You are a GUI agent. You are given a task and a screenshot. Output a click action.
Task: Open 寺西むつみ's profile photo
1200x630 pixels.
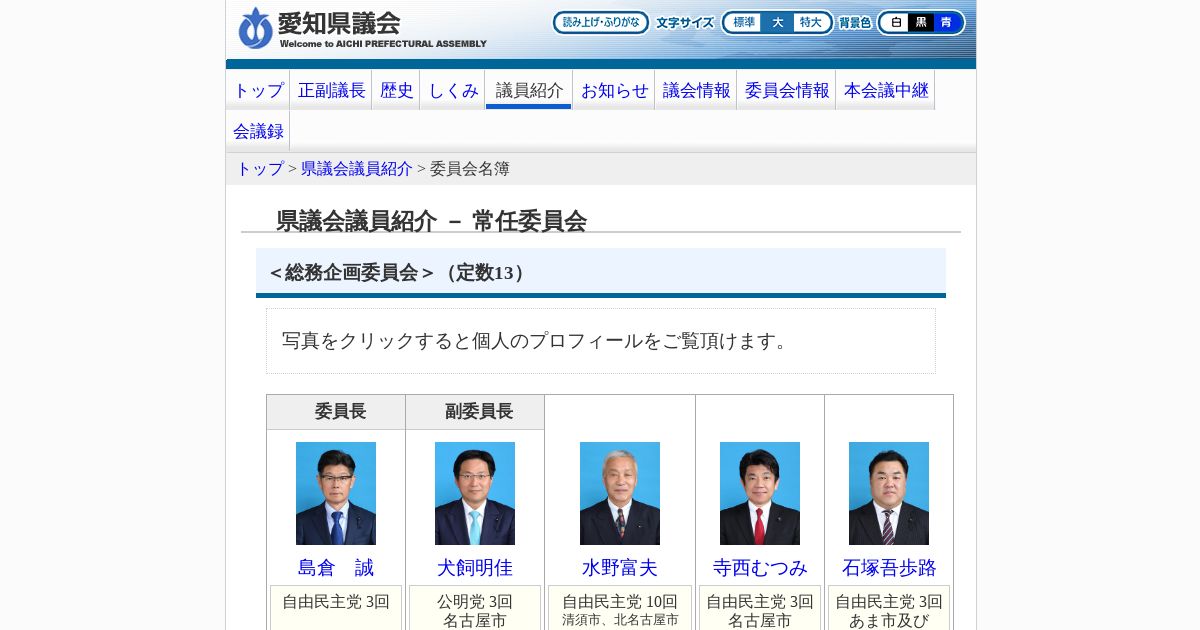760,493
